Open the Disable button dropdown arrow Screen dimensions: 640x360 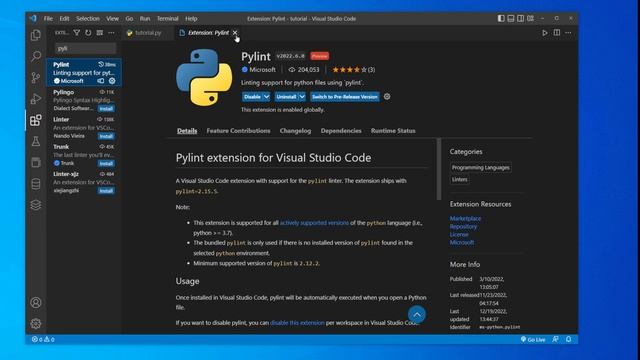(267, 97)
